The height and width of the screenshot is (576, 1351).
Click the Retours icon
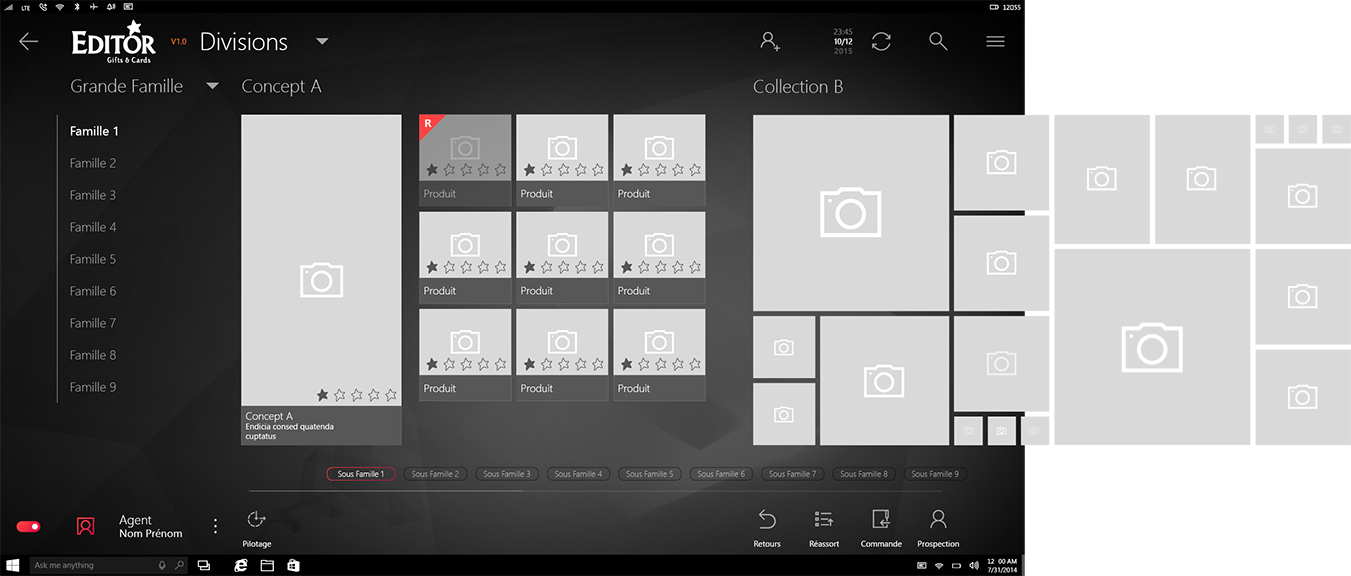click(x=767, y=520)
